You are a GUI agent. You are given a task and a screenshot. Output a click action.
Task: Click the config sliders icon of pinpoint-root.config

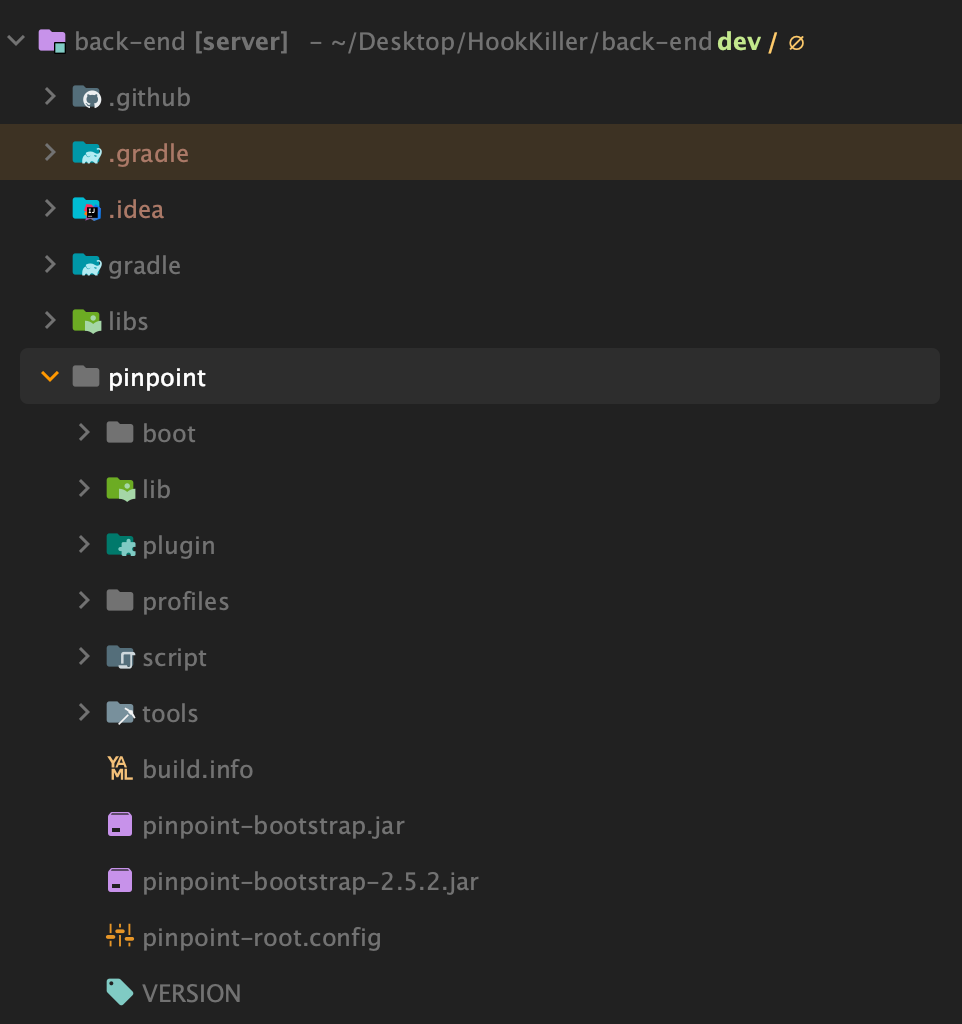tap(120, 936)
